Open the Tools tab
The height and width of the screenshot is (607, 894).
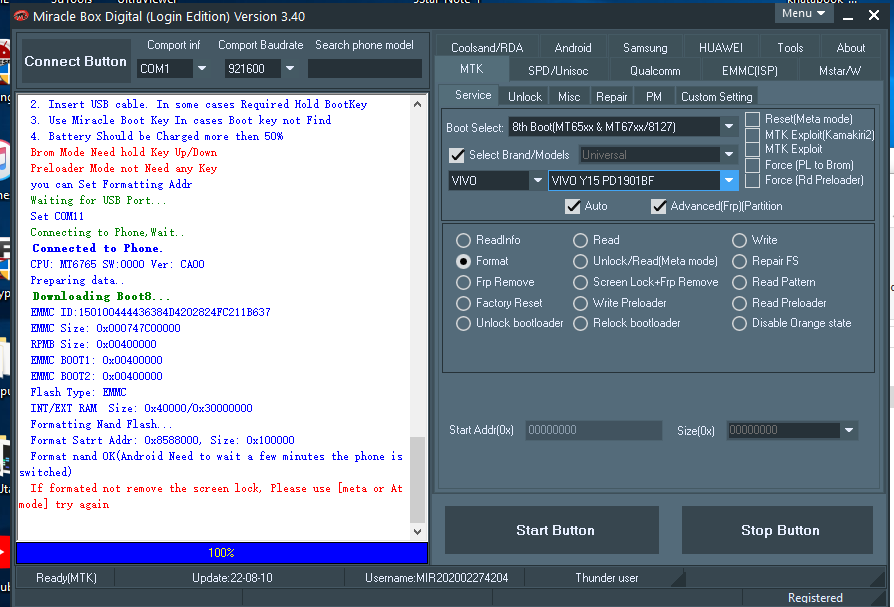coord(790,48)
